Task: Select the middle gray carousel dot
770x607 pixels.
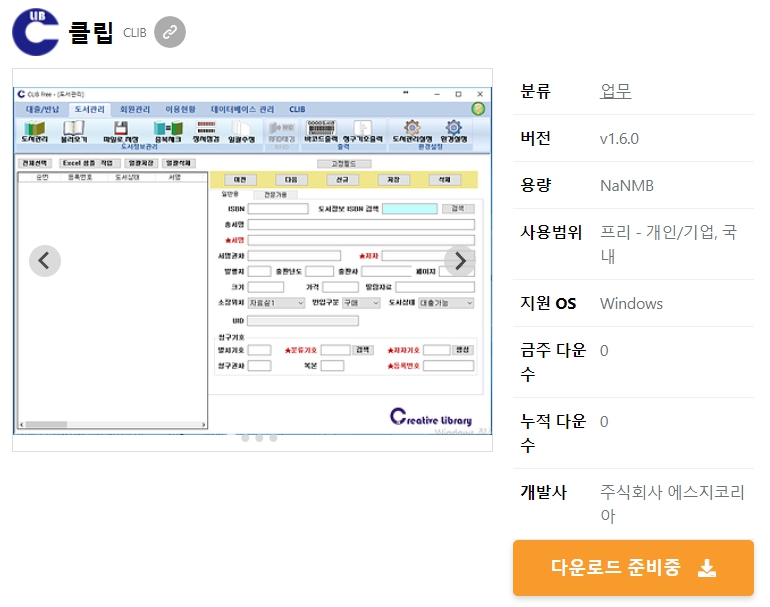Action: click(259, 438)
